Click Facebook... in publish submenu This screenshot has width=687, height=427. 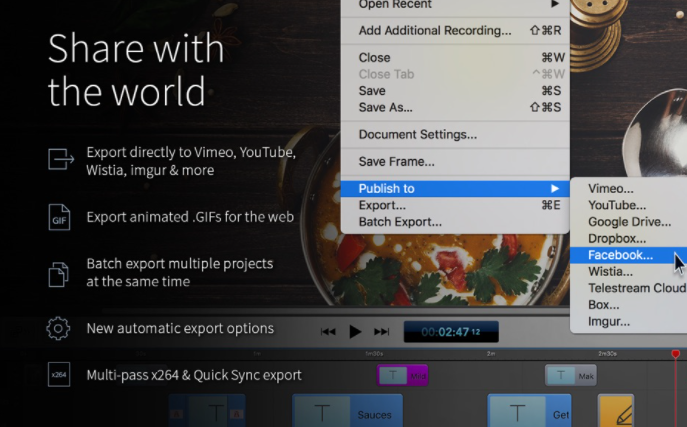coord(628,255)
